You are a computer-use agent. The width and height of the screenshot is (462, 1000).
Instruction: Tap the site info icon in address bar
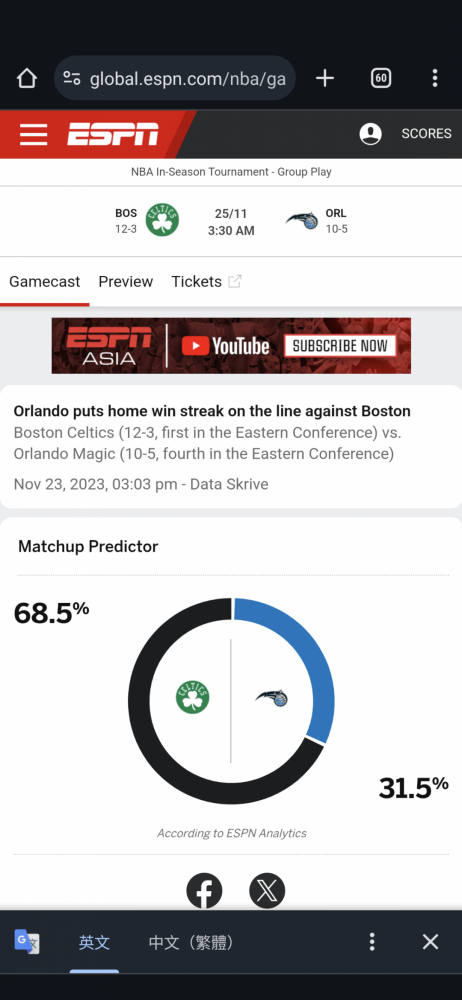[72, 78]
